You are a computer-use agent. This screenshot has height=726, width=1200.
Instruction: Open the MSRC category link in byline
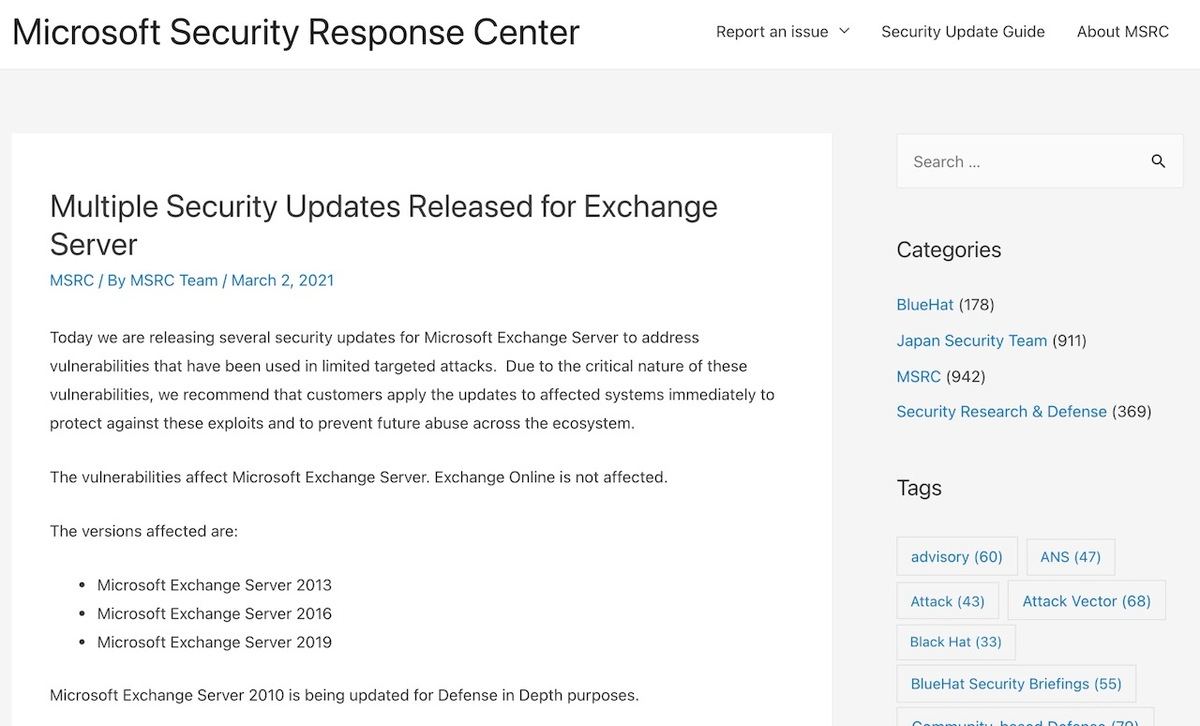coord(72,280)
